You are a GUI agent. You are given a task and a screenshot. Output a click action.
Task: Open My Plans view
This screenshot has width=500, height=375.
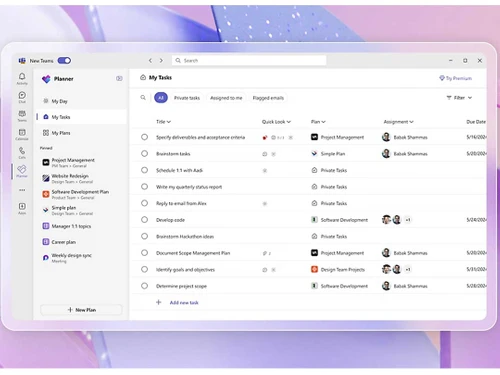(81, 133)
